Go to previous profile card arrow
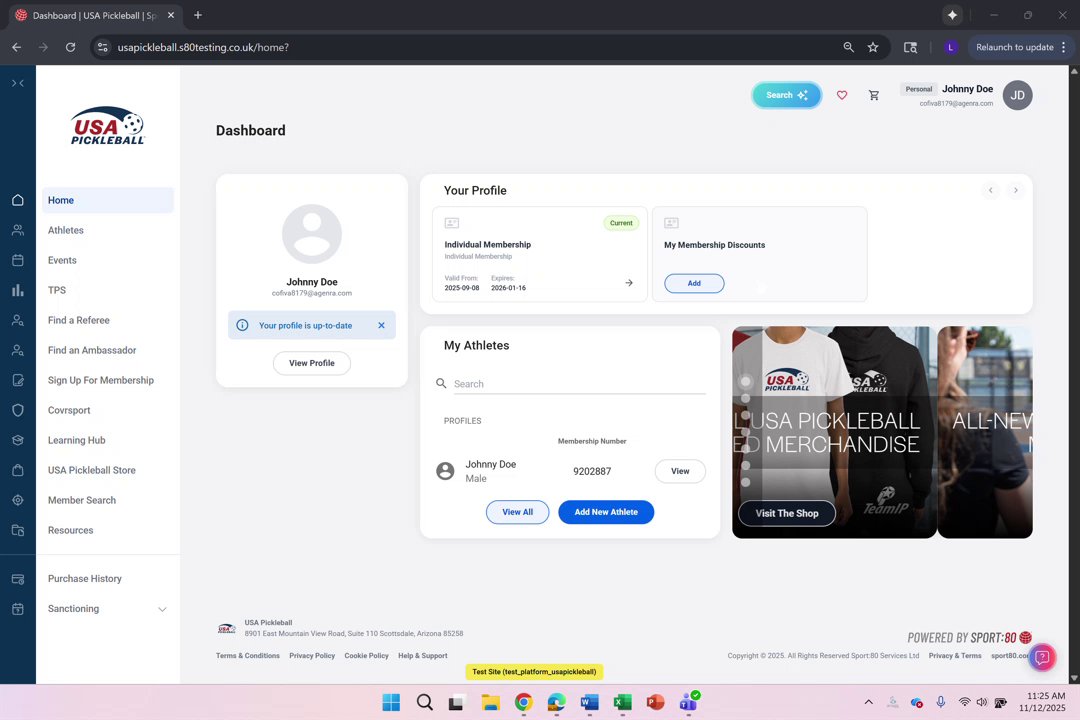The image size is (1080, 720). point(990,190)
